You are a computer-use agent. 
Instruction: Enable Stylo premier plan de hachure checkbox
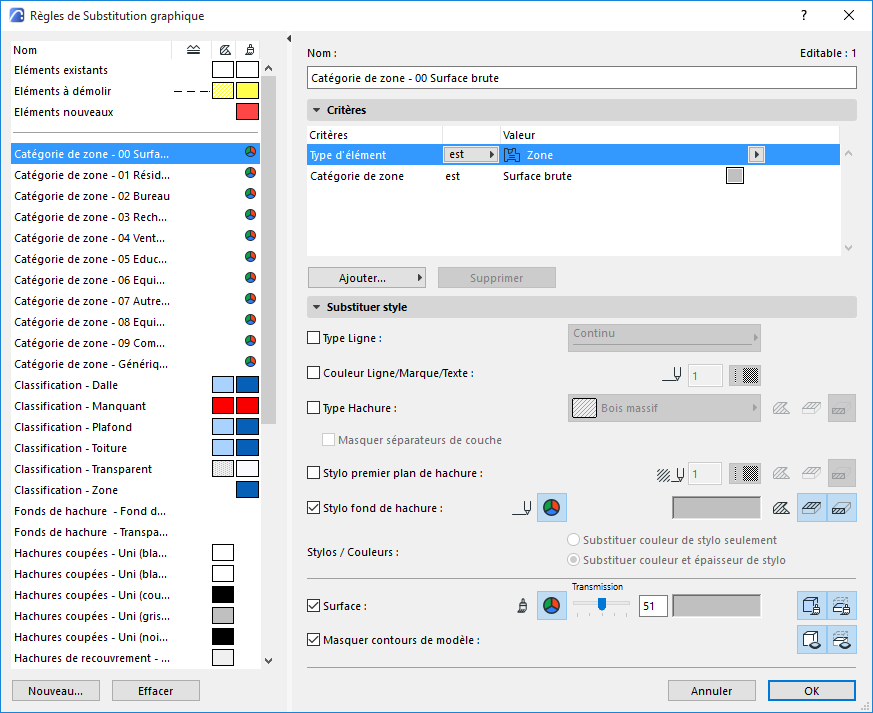[313, 473]
